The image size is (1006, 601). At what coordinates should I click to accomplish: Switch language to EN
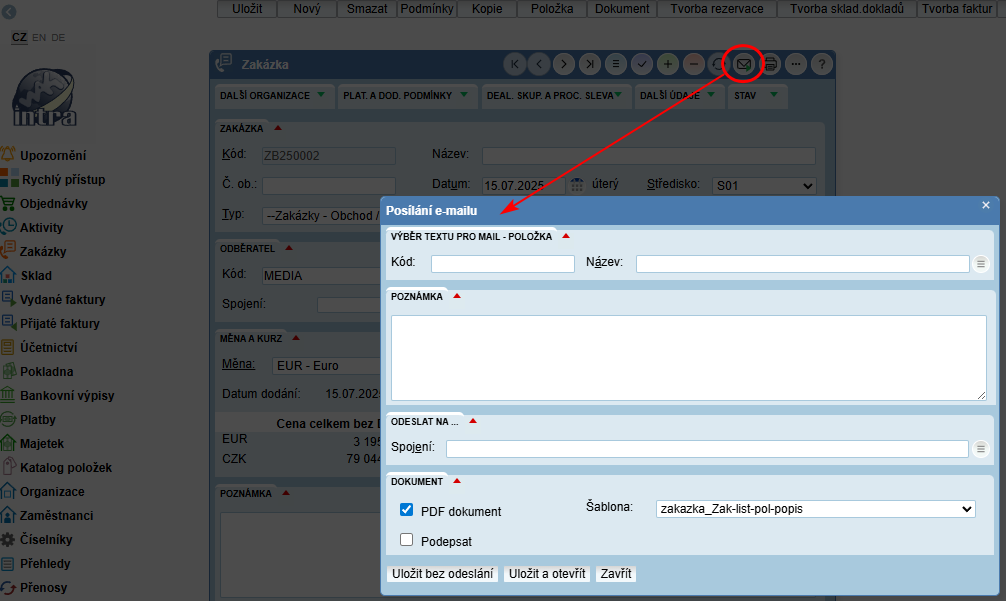(39, 37)
